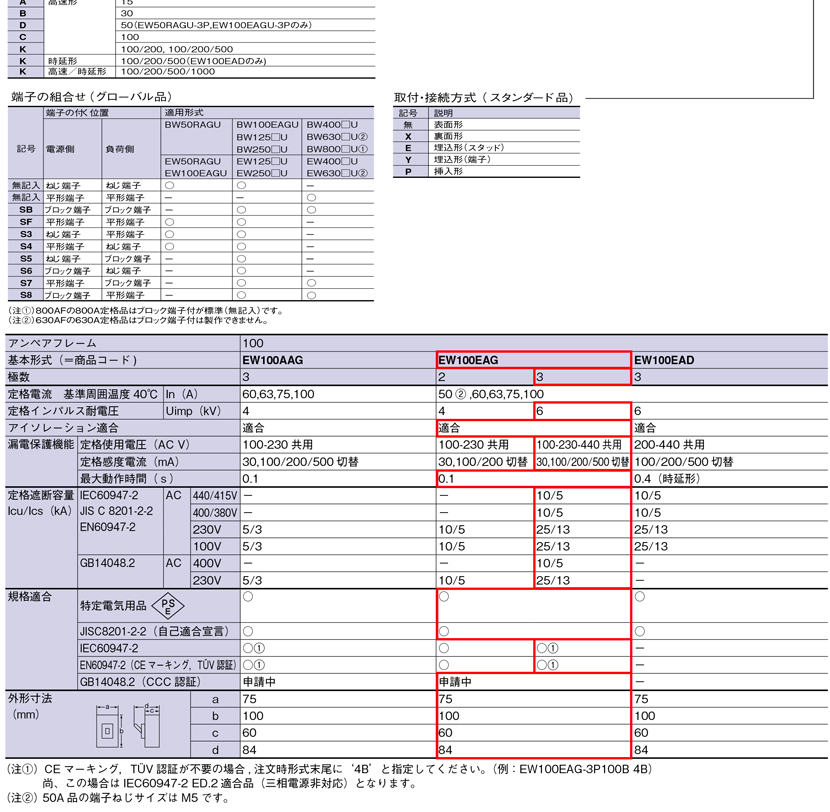830x812 pixels.
Task: Click the アンペアフレーム row label
Action: [52, 343]
